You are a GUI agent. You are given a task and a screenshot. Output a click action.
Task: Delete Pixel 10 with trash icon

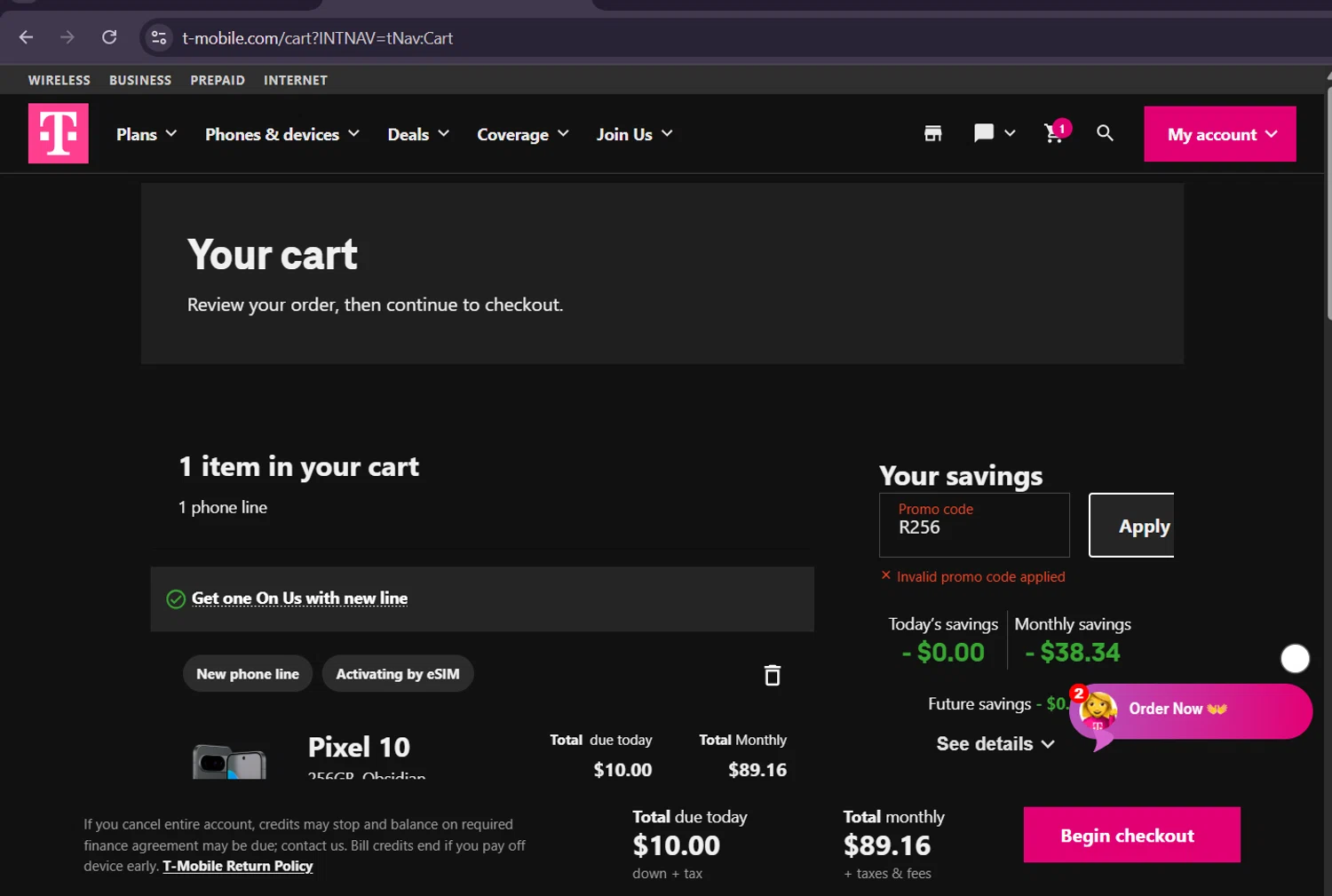click(x=773, y=675)
